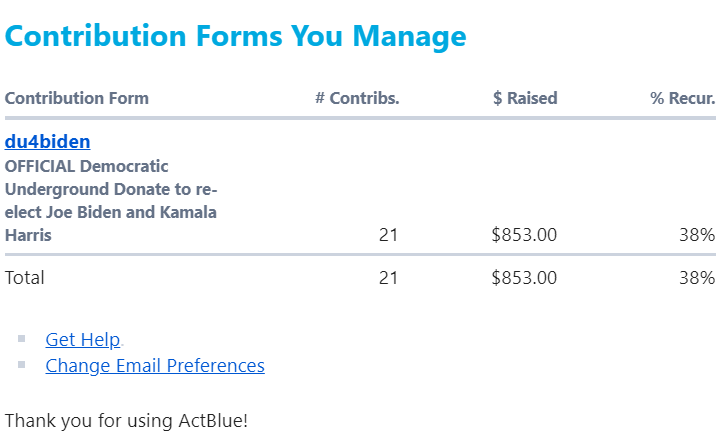
Task: Click the Get Help link
Action: pos(83,340)
